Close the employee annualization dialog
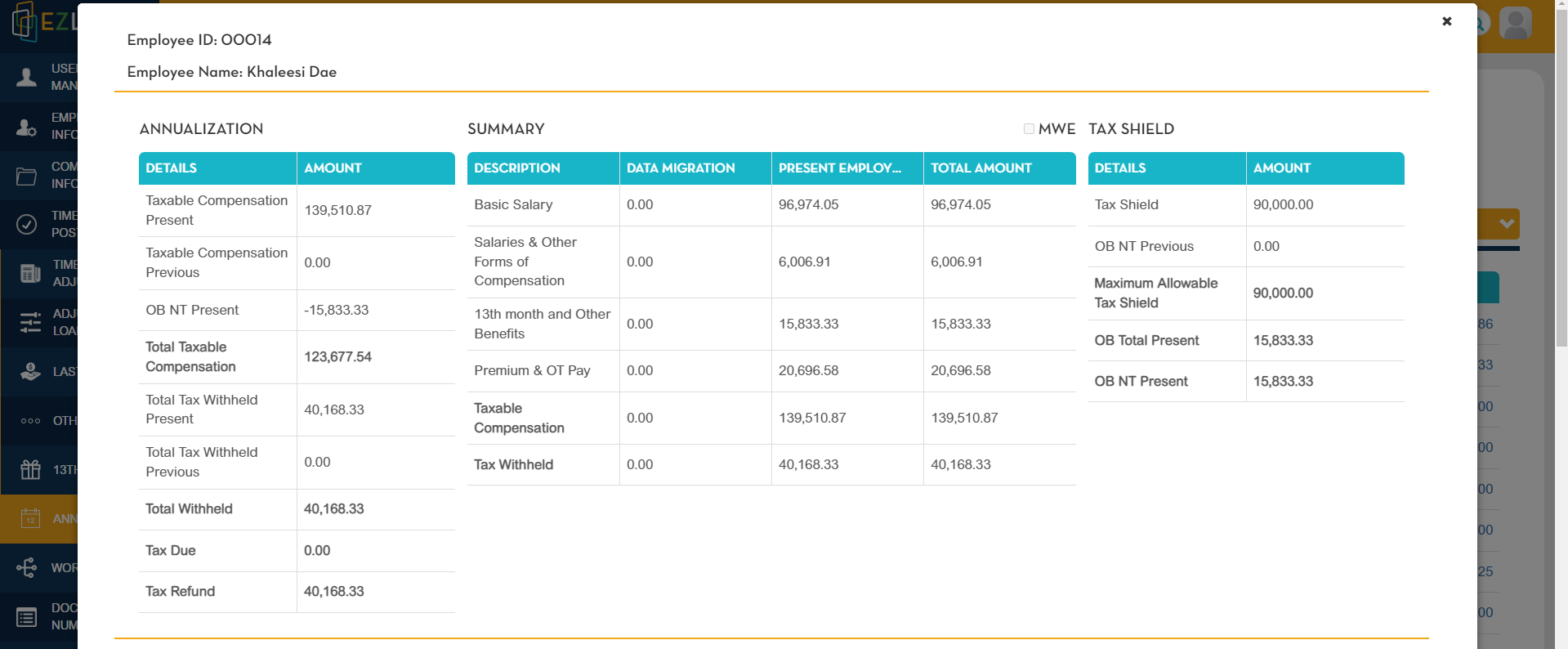 (x=1446, y=21)
